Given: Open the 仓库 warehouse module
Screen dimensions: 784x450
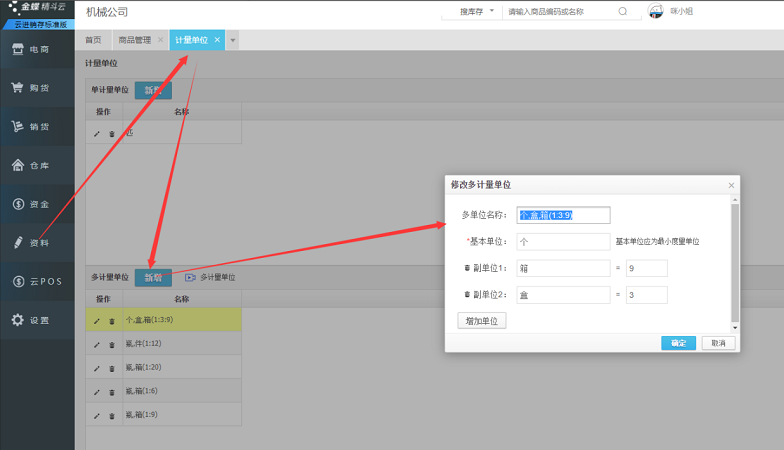Looking at the screenshot, I should coord(37,166).
